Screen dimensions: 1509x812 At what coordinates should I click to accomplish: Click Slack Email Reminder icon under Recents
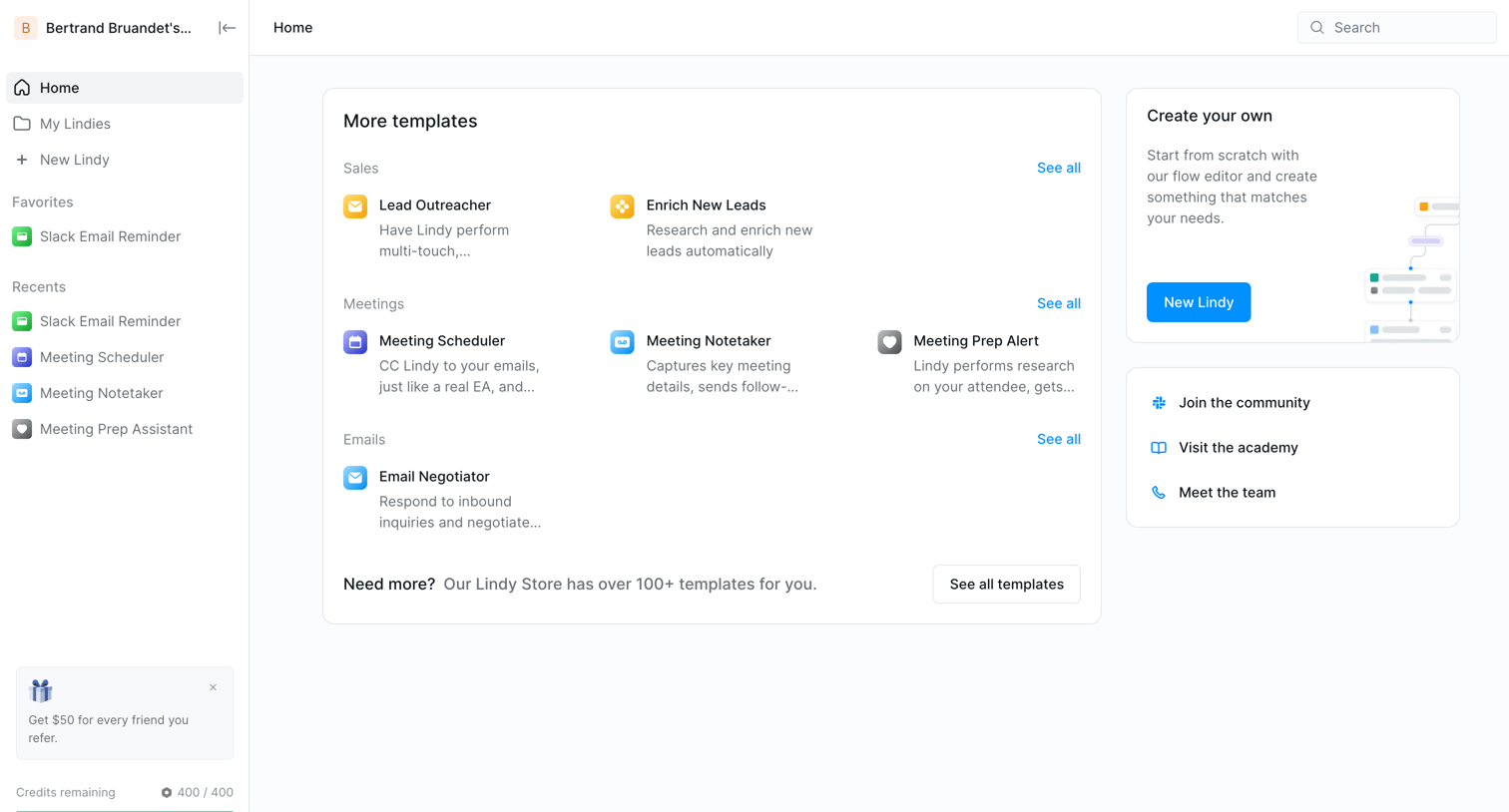[x=22, y=321]
